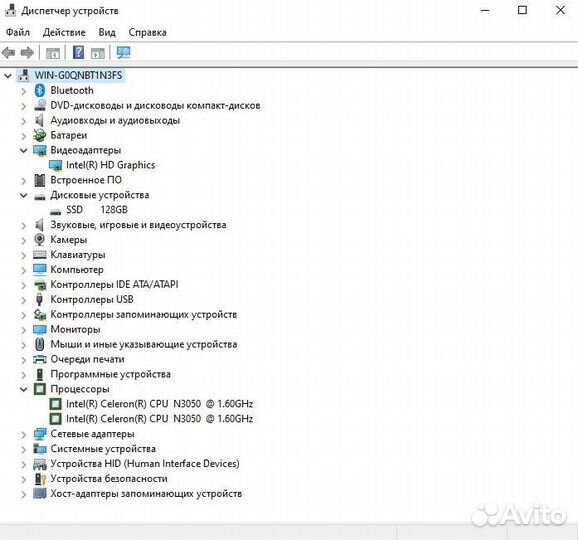
Task: Collapse the Видеоадаптеры category
Action: pyautogui.click(x=24, y=150)
